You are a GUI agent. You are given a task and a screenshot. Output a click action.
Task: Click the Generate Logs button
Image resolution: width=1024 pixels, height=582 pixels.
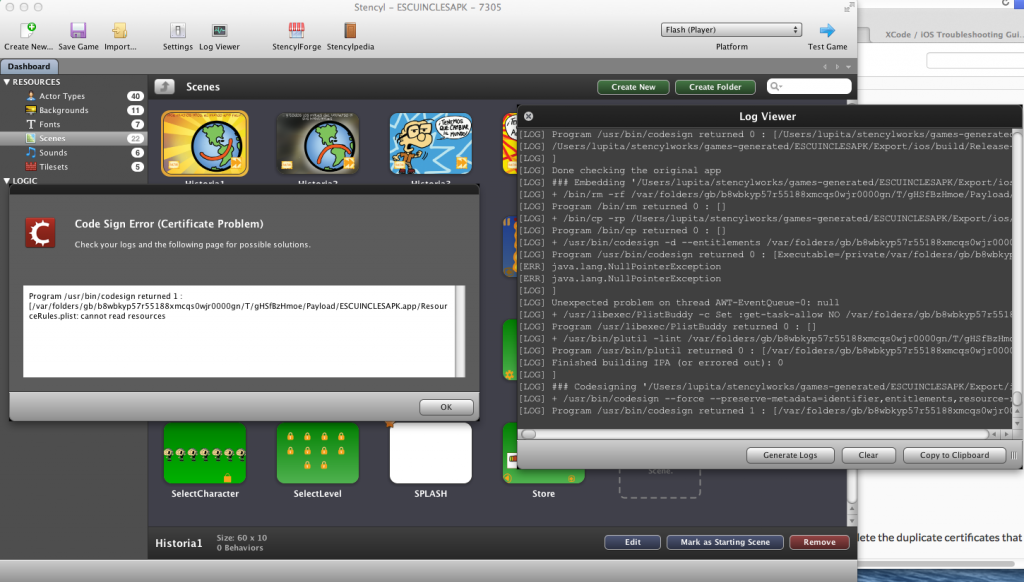pyautogui.click(x=790, y=455)
